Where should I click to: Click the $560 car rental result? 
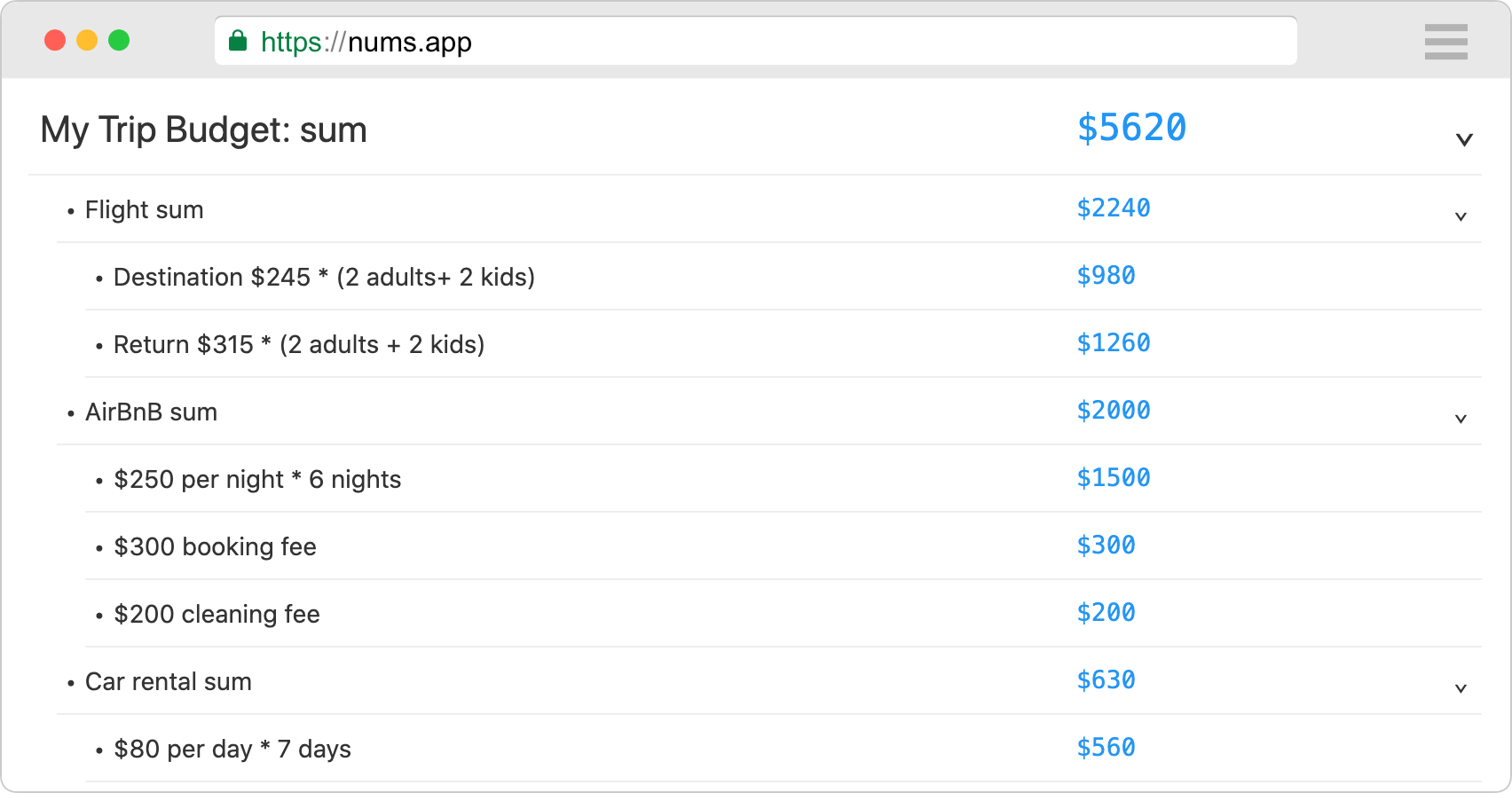click(x=1106, y=748)
